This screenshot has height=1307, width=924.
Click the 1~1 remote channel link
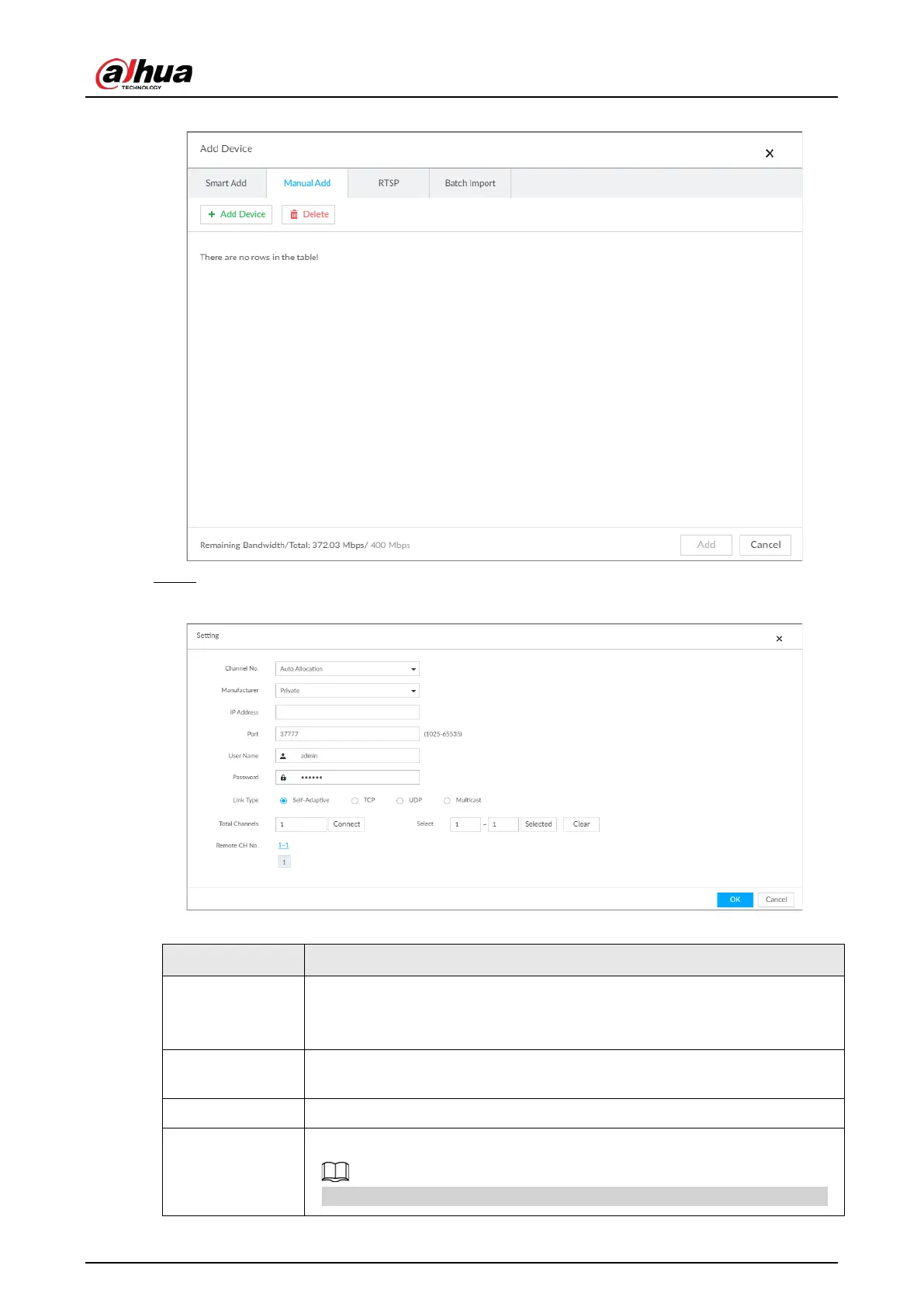[x=283, y=845]
